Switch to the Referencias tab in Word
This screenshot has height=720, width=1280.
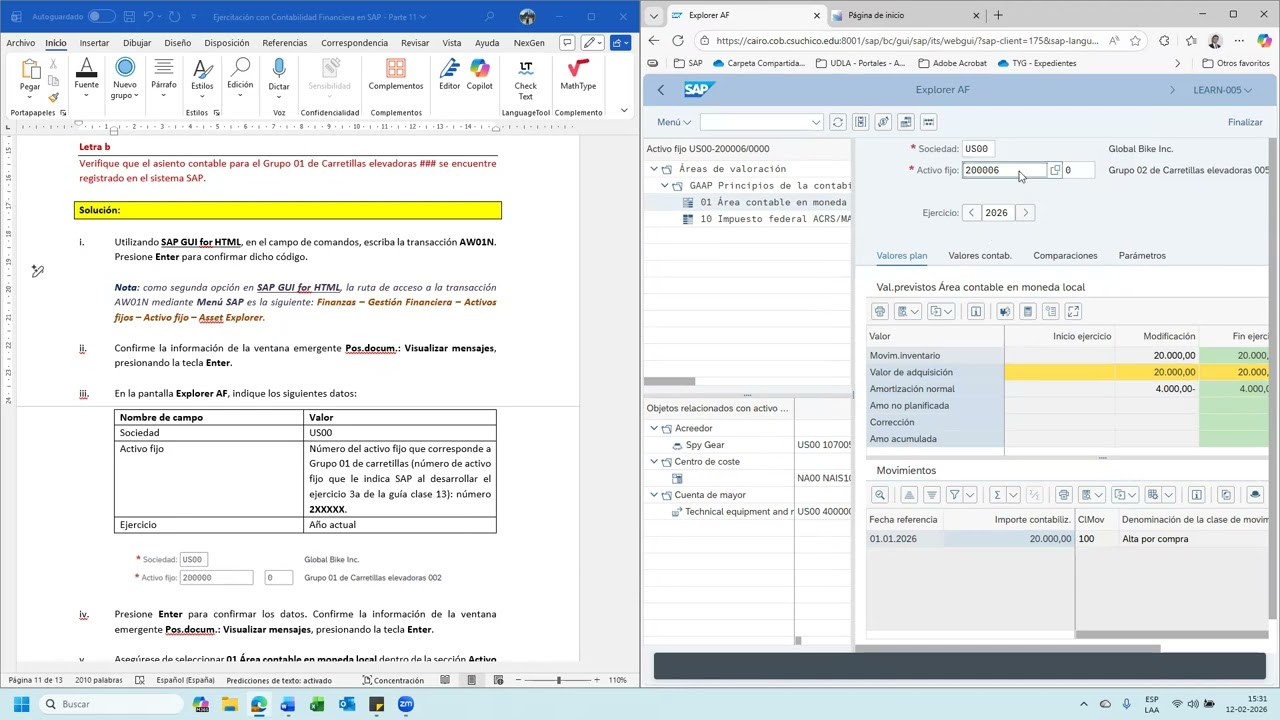[285, 43]
